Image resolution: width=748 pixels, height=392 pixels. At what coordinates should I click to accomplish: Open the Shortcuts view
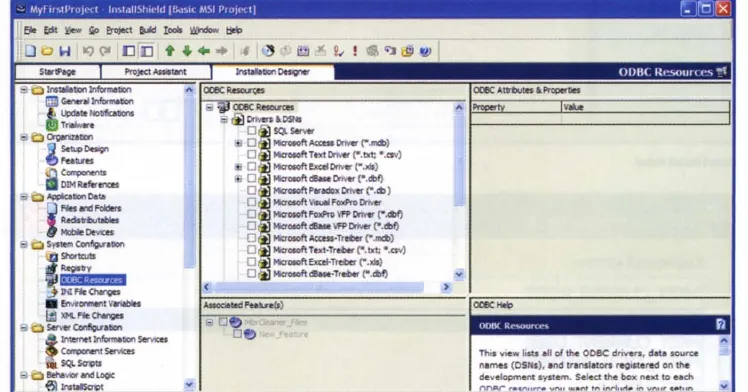click(x=78, y=256)
